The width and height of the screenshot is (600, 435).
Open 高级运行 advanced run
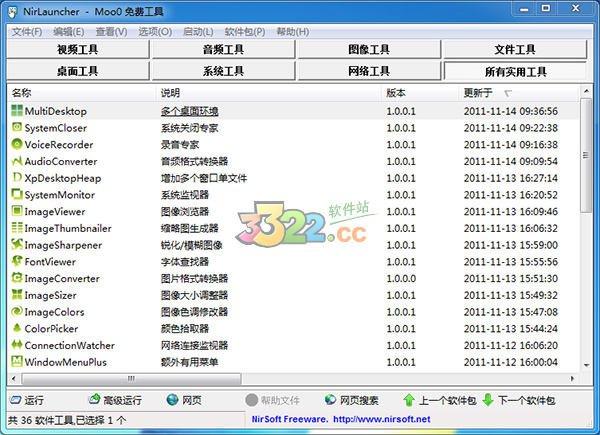click(x=115, y=400)
